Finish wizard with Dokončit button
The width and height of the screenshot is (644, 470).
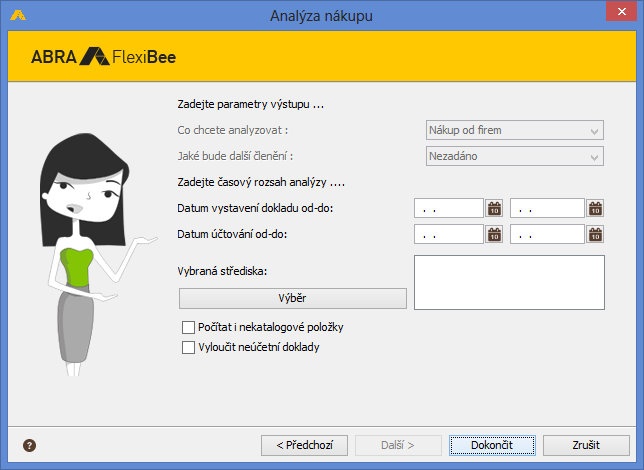click(492, 445)
